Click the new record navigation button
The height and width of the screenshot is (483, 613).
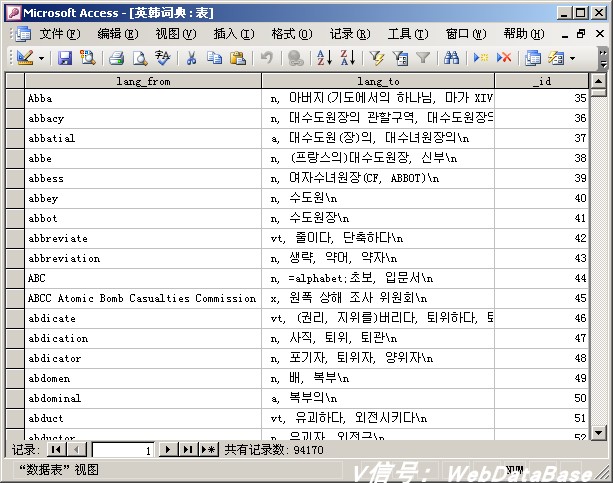pos(208,450)
